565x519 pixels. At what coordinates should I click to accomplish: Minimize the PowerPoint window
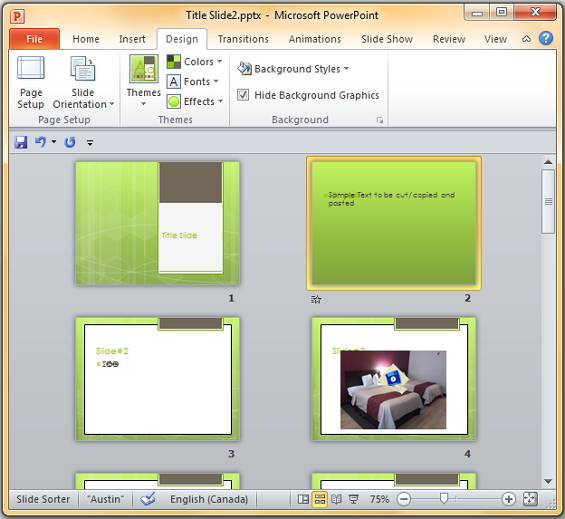tap(477, 13)
